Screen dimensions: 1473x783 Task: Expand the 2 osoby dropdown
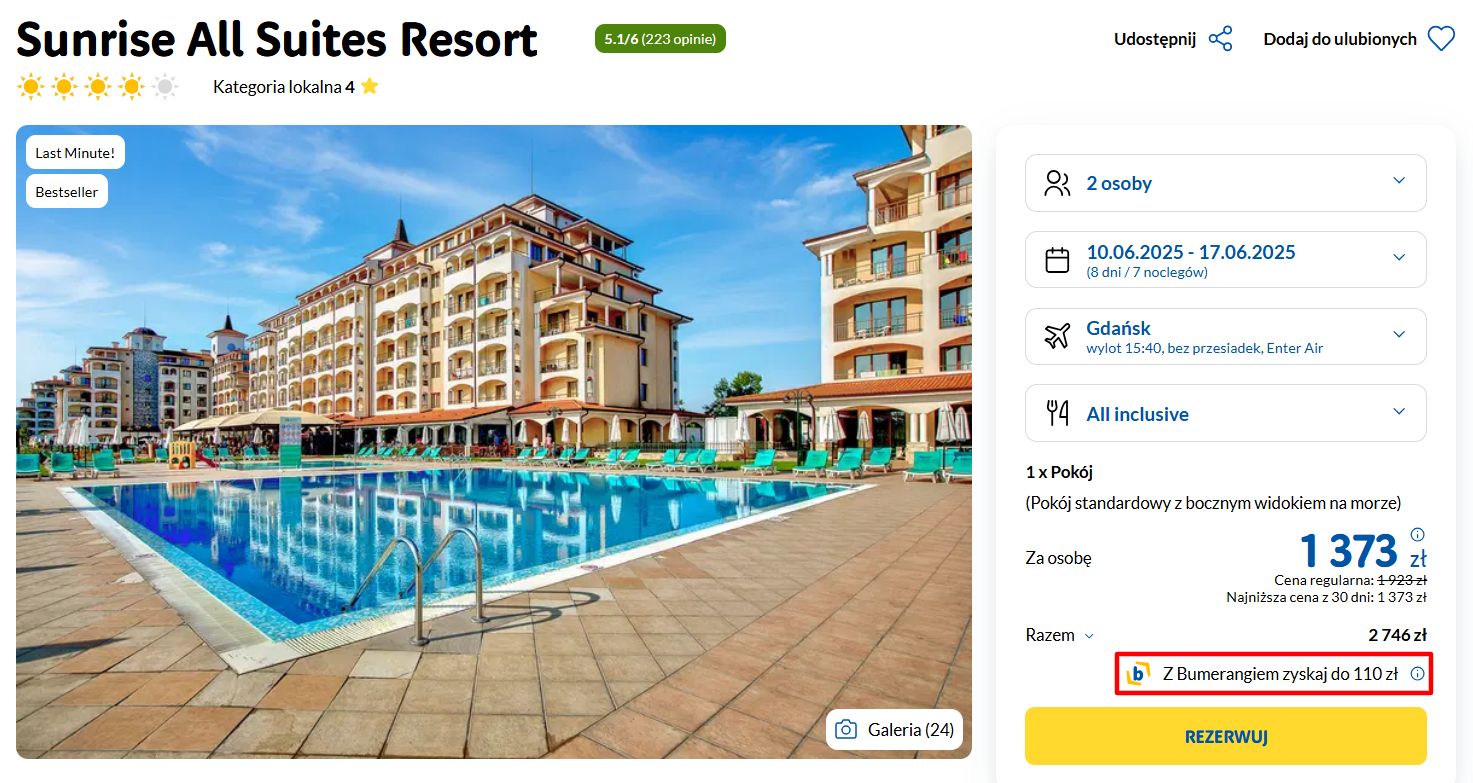click(1226, 183)
